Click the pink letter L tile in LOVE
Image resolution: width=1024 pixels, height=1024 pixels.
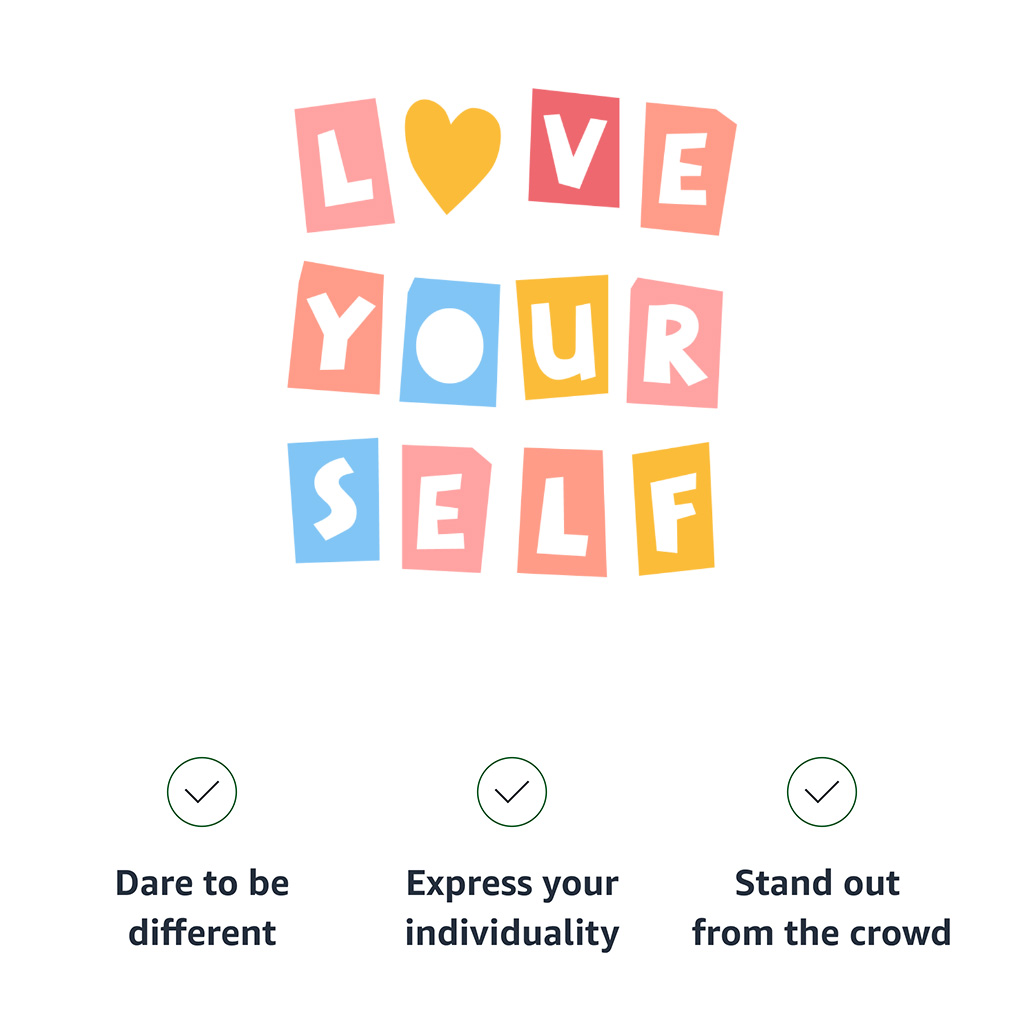pyautogui.click(x=343, y=165)
